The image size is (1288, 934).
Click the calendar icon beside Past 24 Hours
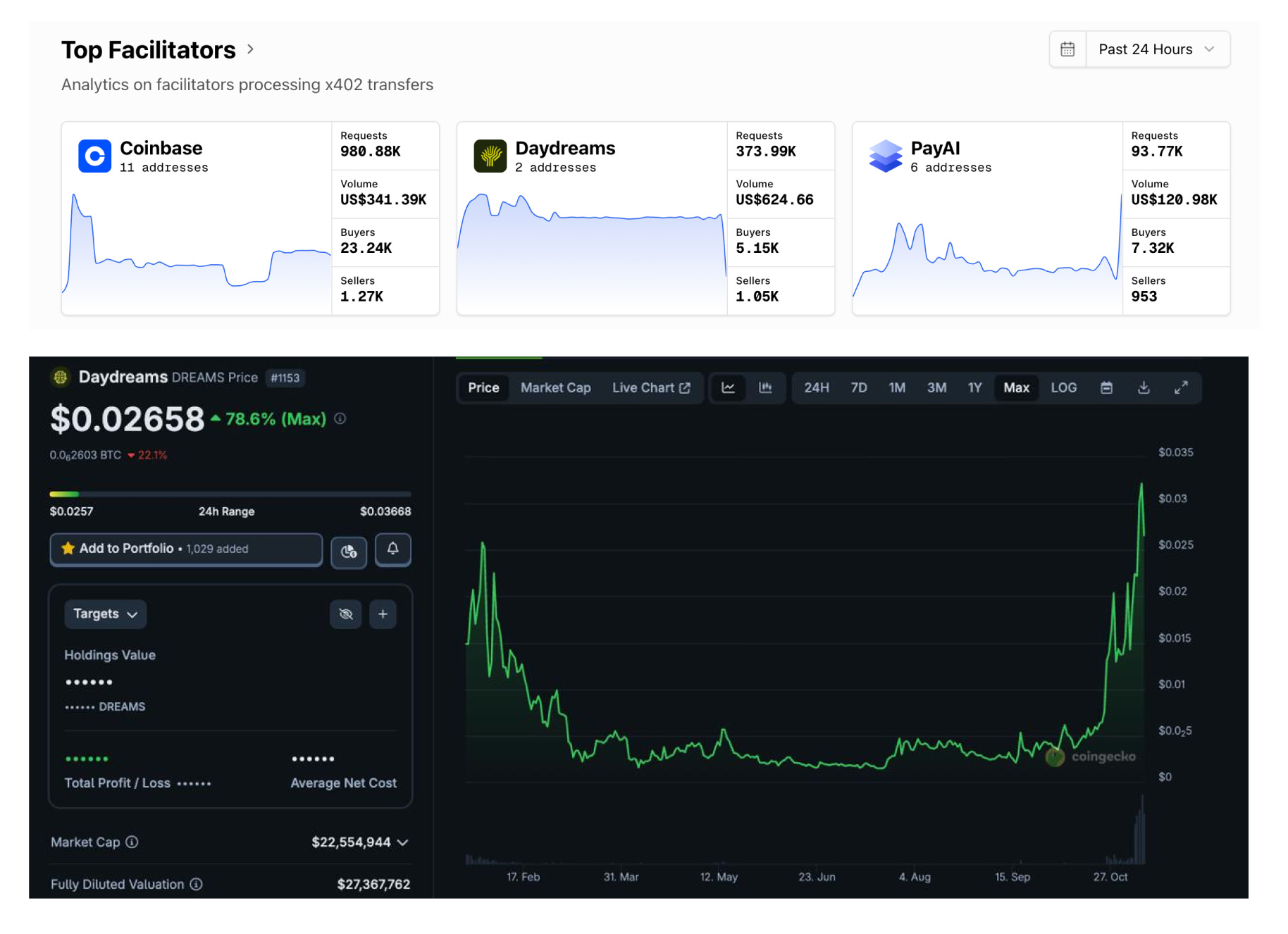coord(1067,49)
